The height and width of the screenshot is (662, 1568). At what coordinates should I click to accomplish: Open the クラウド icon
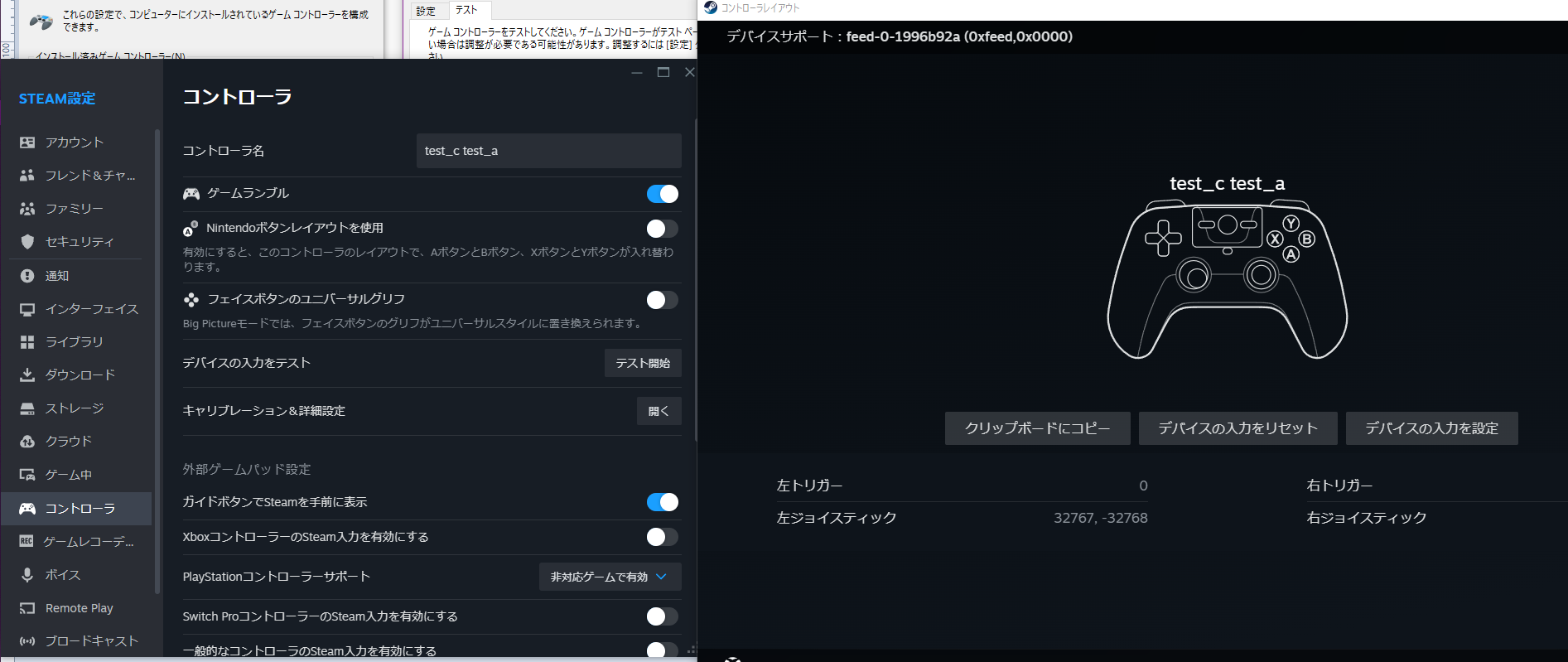click(x=27, y=442)
